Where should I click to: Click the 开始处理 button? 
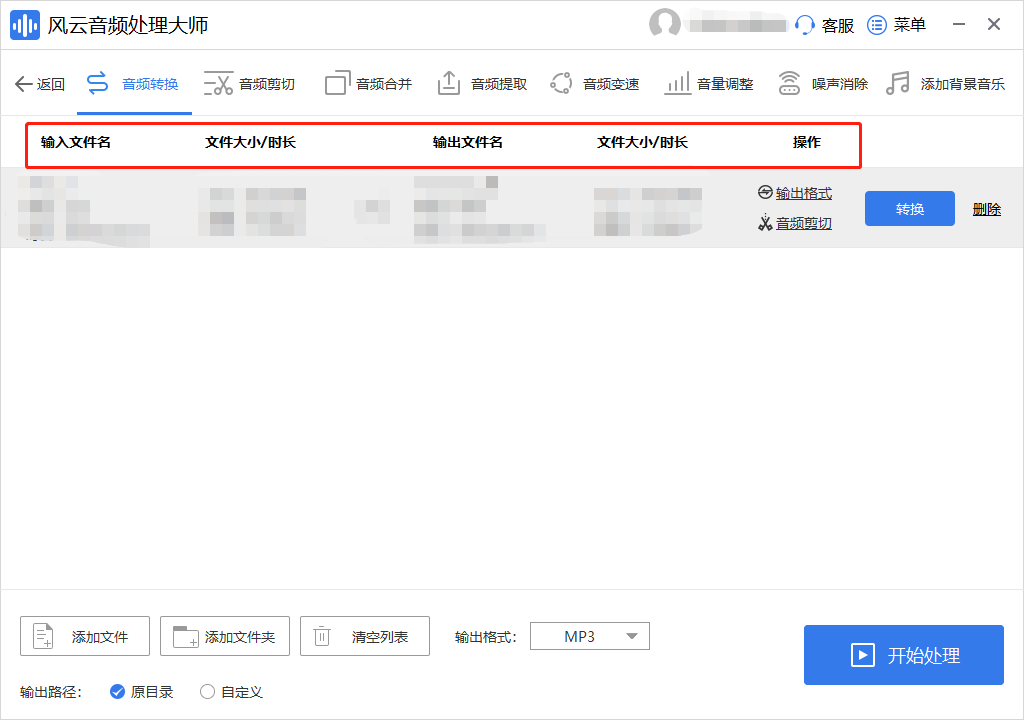coord(903,655)
